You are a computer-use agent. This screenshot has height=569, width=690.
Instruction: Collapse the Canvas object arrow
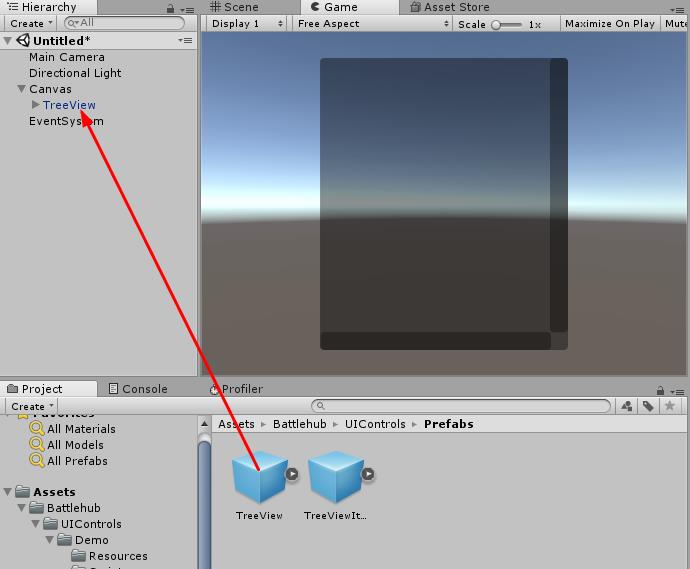[22, 88]
